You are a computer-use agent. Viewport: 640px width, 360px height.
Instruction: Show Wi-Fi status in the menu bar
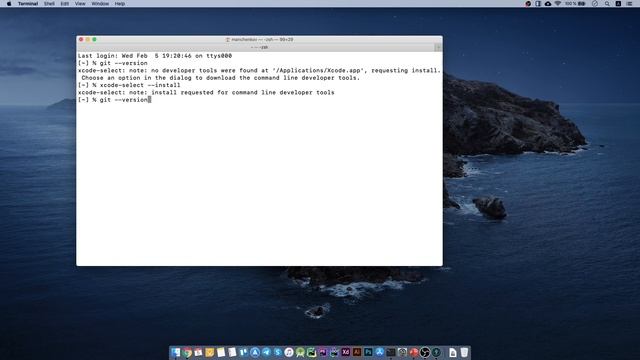pos(558,4)
